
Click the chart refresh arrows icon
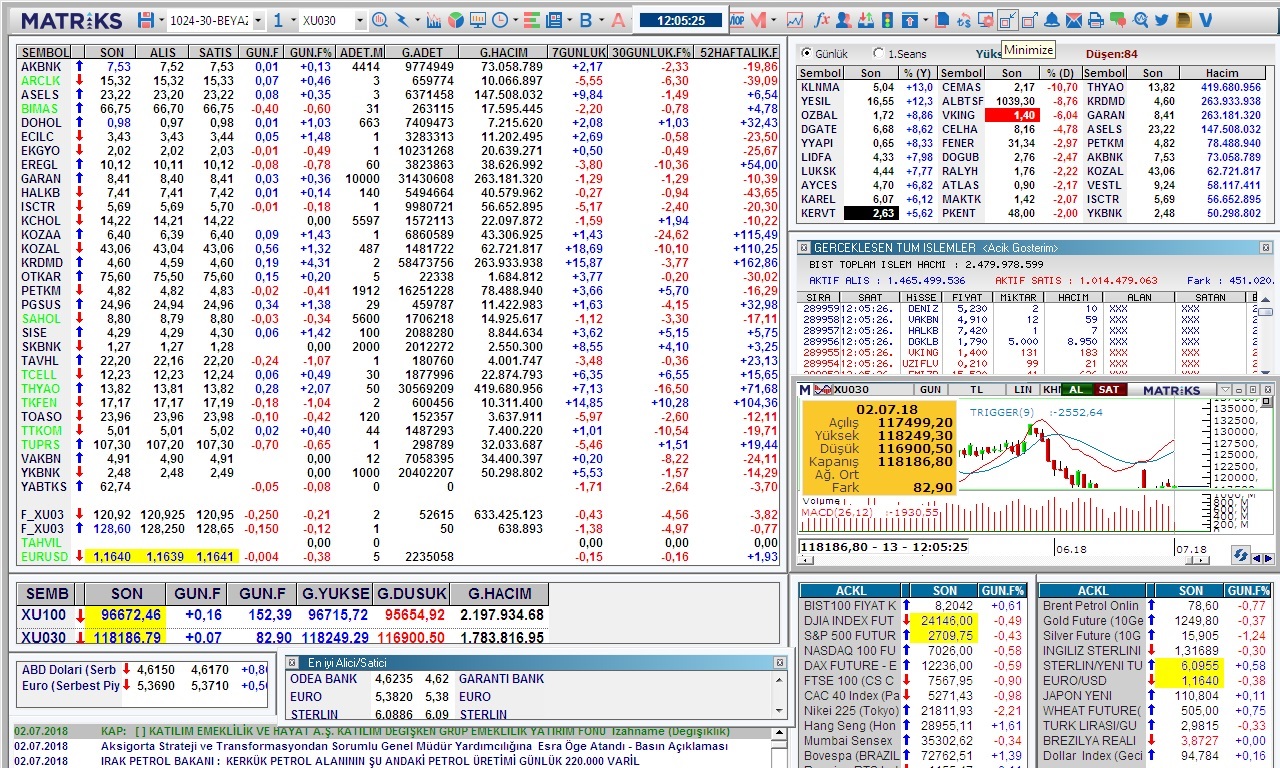(x=1241, y=555)
